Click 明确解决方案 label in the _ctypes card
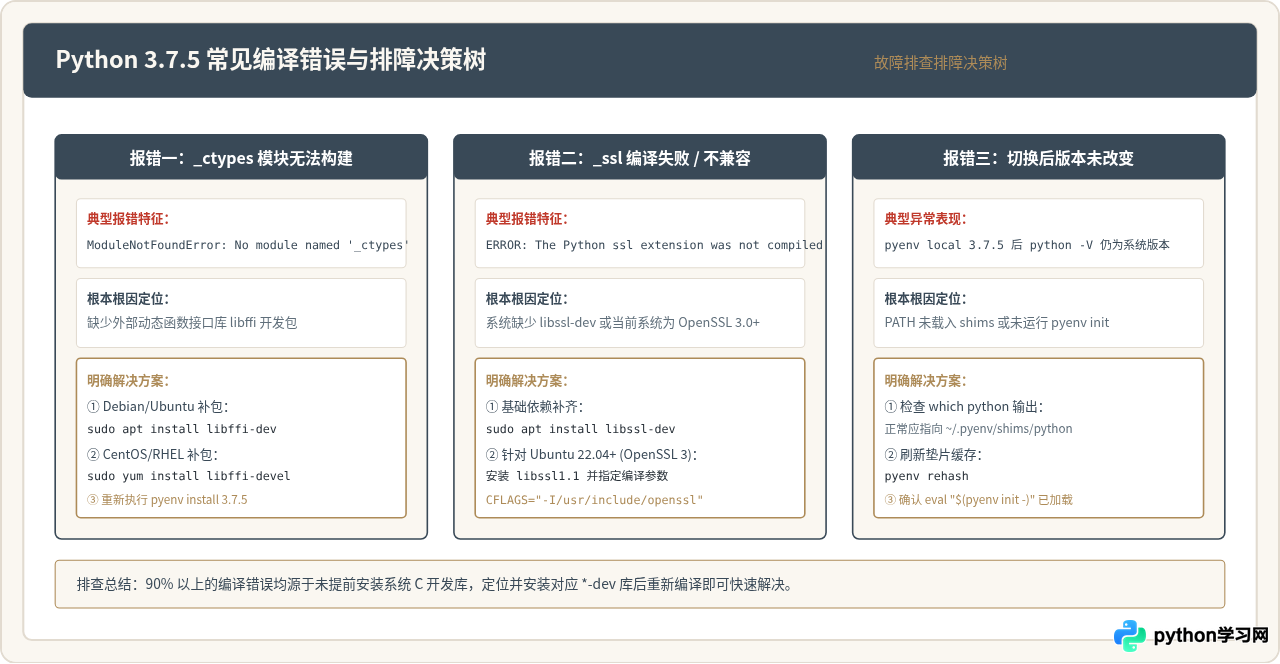This screenshot has height=664, width=1280. (128, 380)
